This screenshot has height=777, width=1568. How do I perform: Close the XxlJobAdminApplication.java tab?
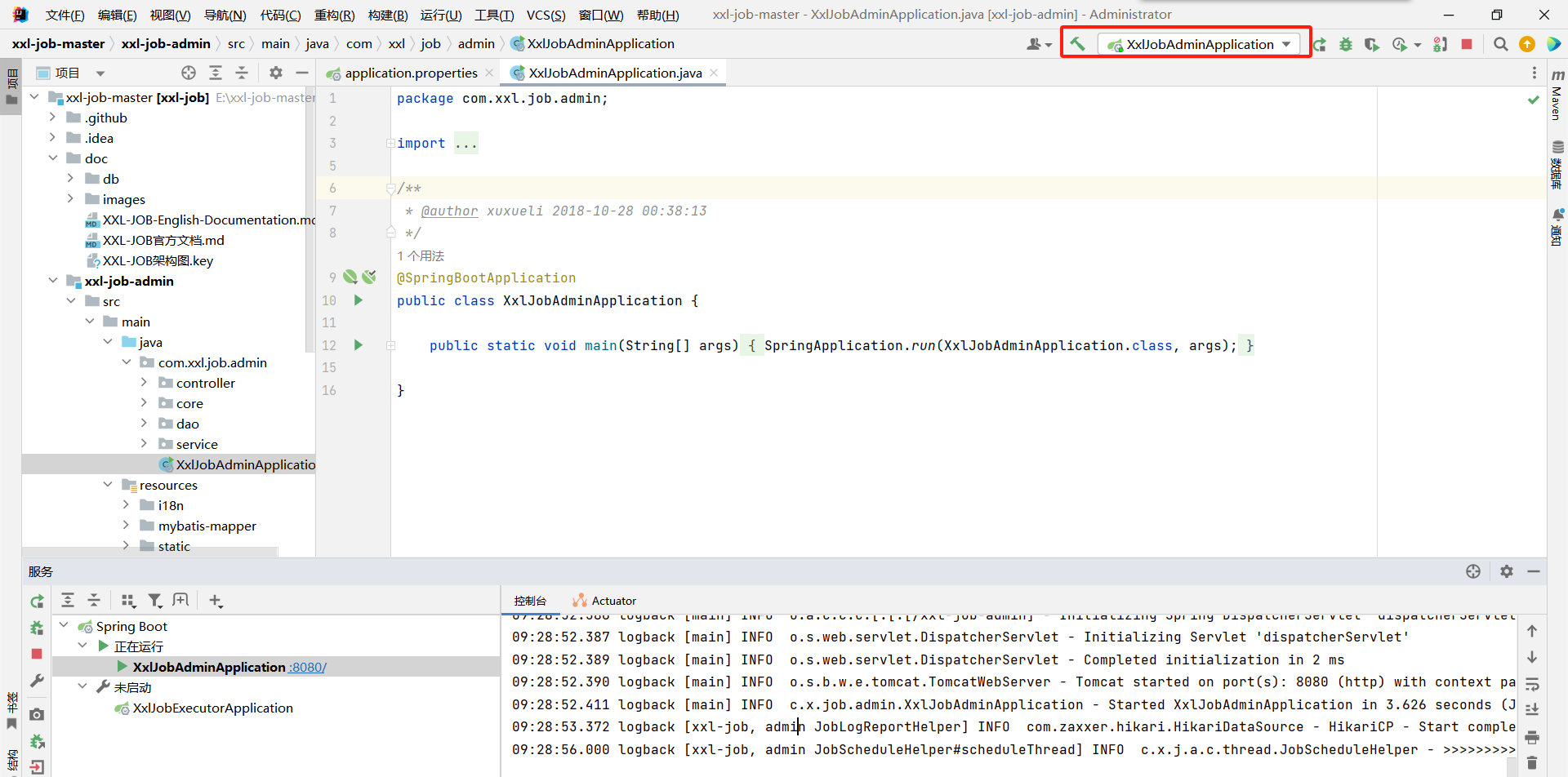[714, 73]
